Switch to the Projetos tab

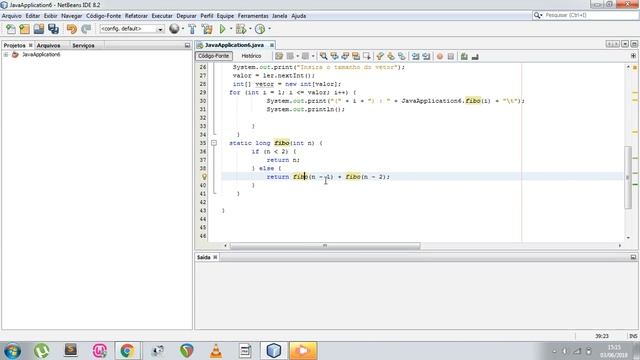coord(15,45)
